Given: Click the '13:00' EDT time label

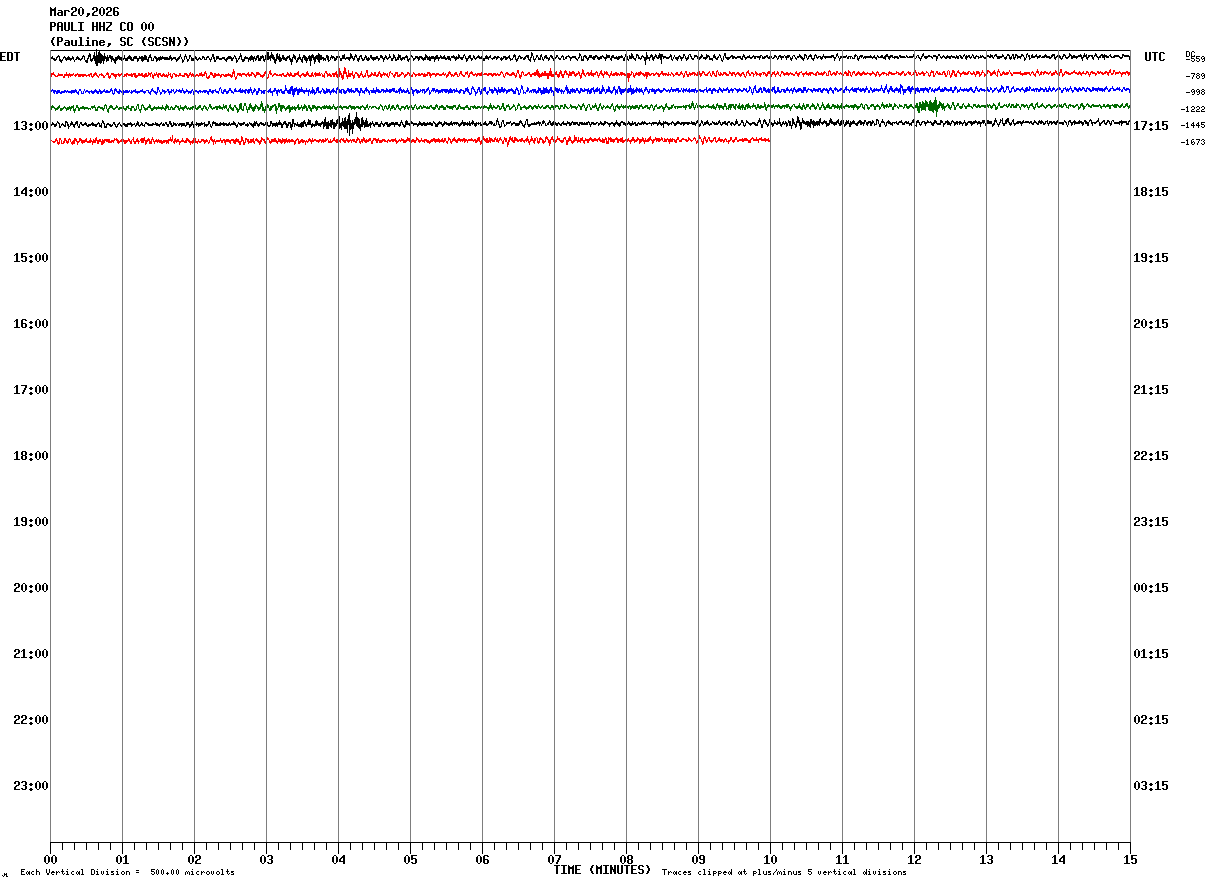Looking at the screenshot, I should (31, 126).
